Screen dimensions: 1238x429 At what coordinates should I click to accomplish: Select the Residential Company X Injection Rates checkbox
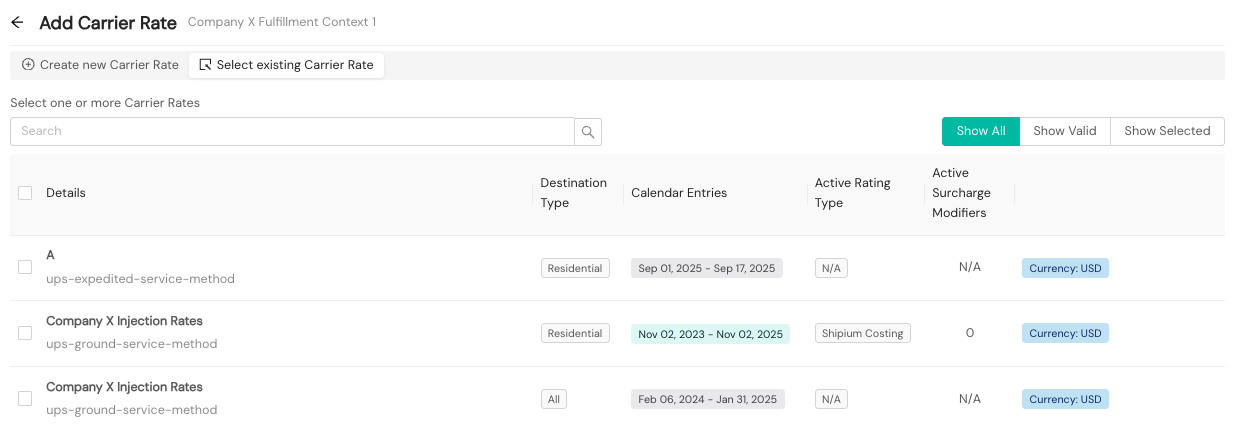(x=25, y=333)
